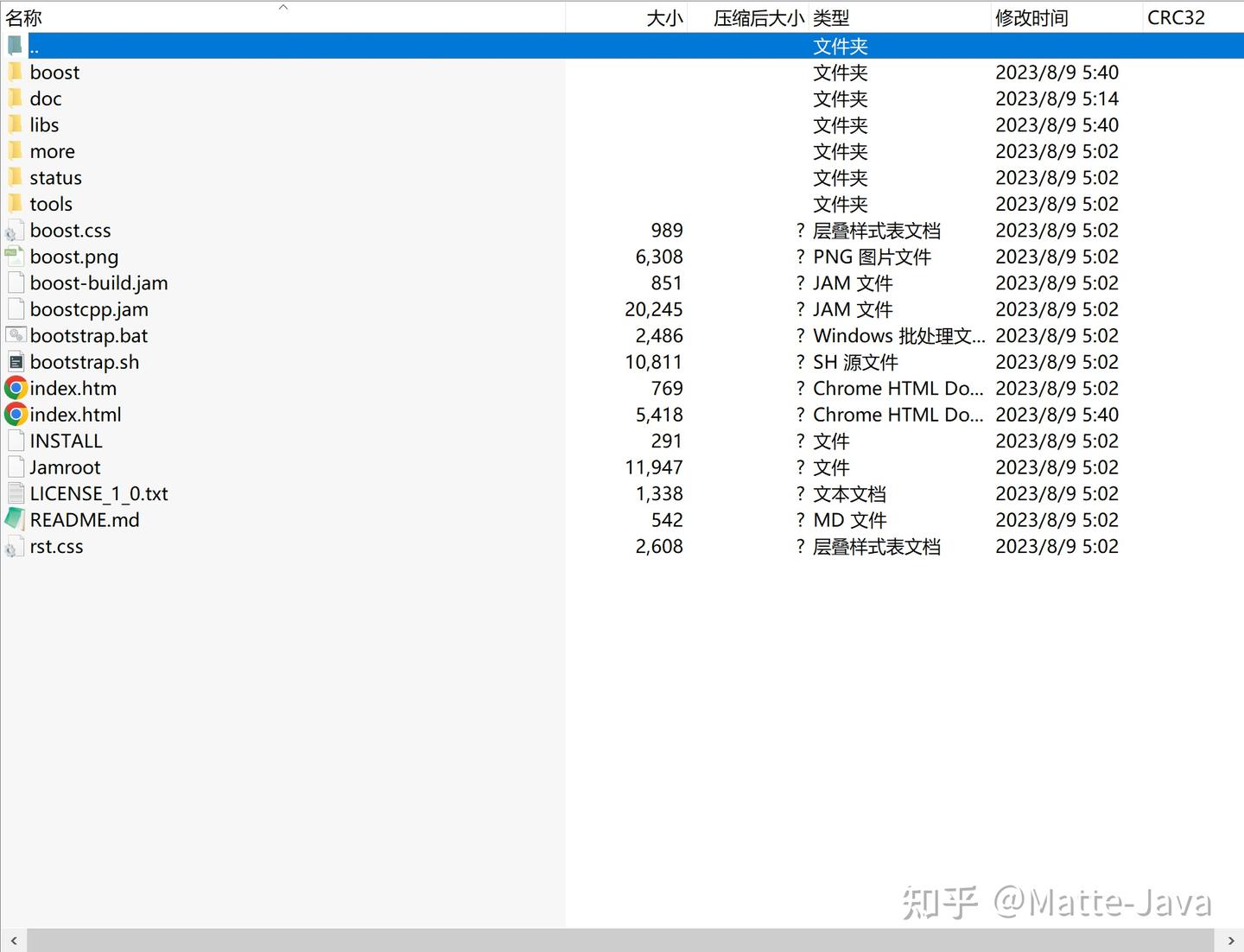Viewport: 1244px width, 952px height.
Task: Select the libs folder row
Action: (x=44, y=124)
